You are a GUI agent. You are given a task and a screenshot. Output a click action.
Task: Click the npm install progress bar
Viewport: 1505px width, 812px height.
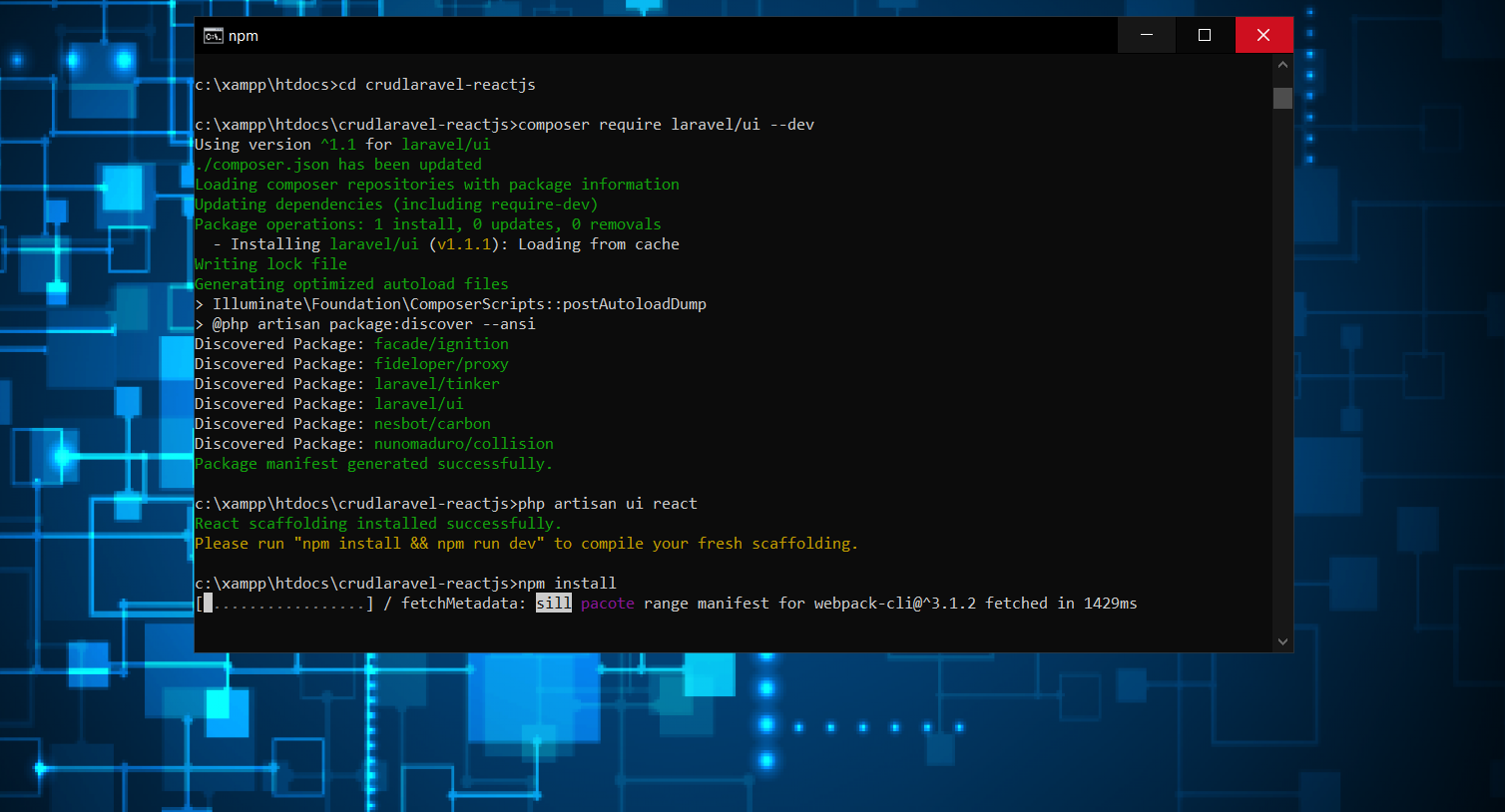284,604
